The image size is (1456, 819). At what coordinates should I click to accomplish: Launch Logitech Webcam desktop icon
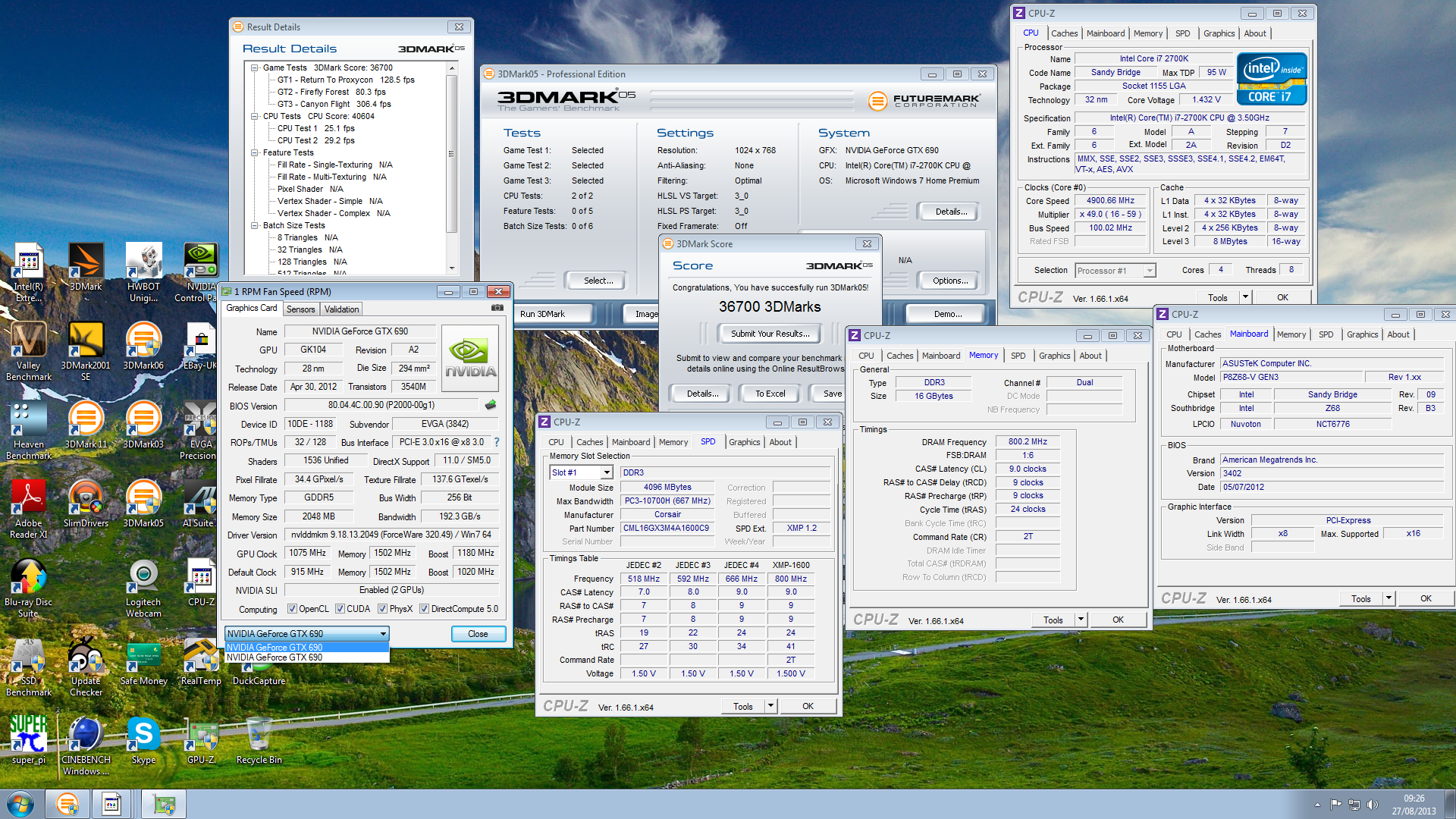pyautogui.click(x=143, y=588)
